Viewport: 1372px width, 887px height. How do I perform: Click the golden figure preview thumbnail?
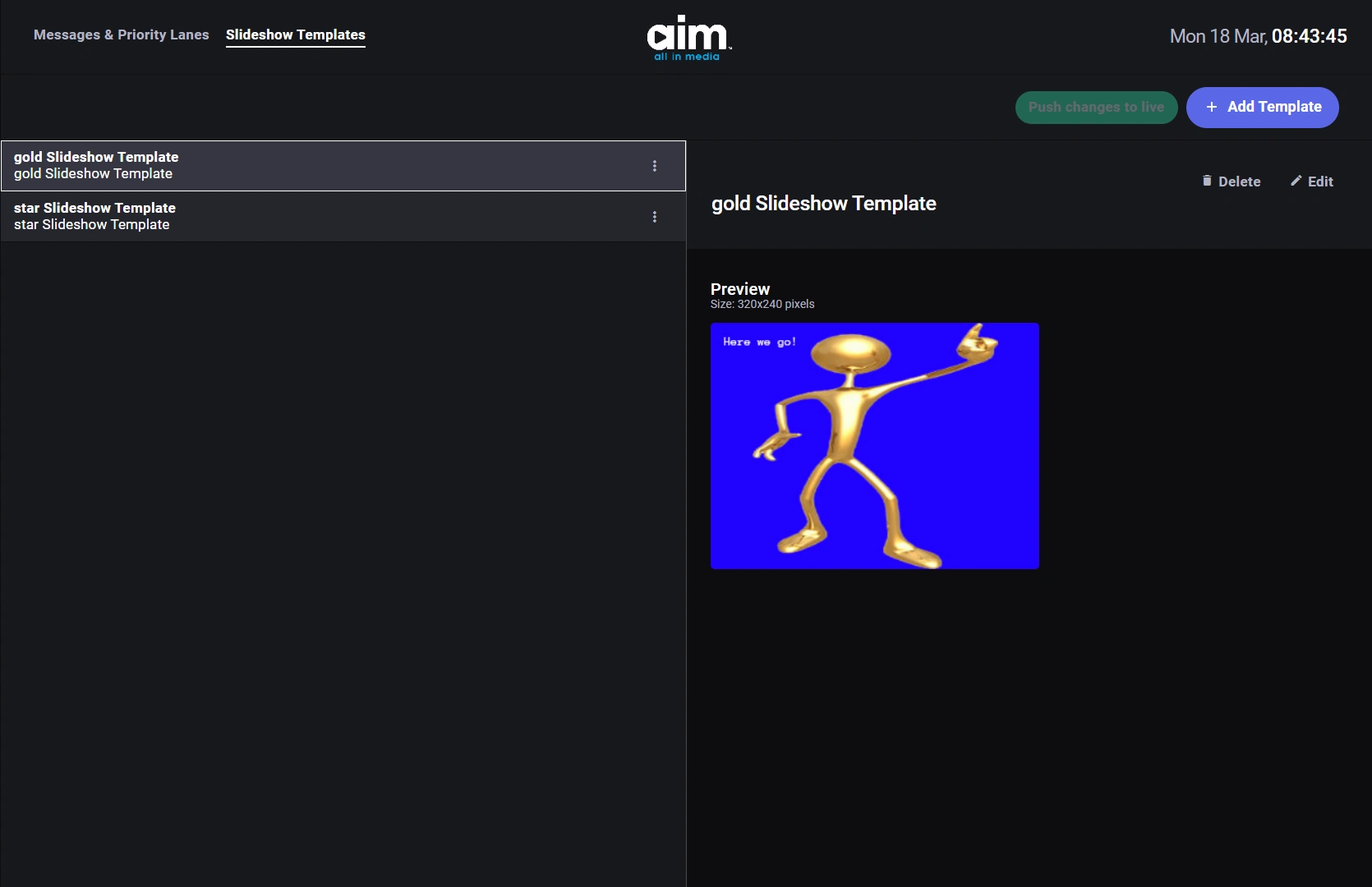(875, 446)
